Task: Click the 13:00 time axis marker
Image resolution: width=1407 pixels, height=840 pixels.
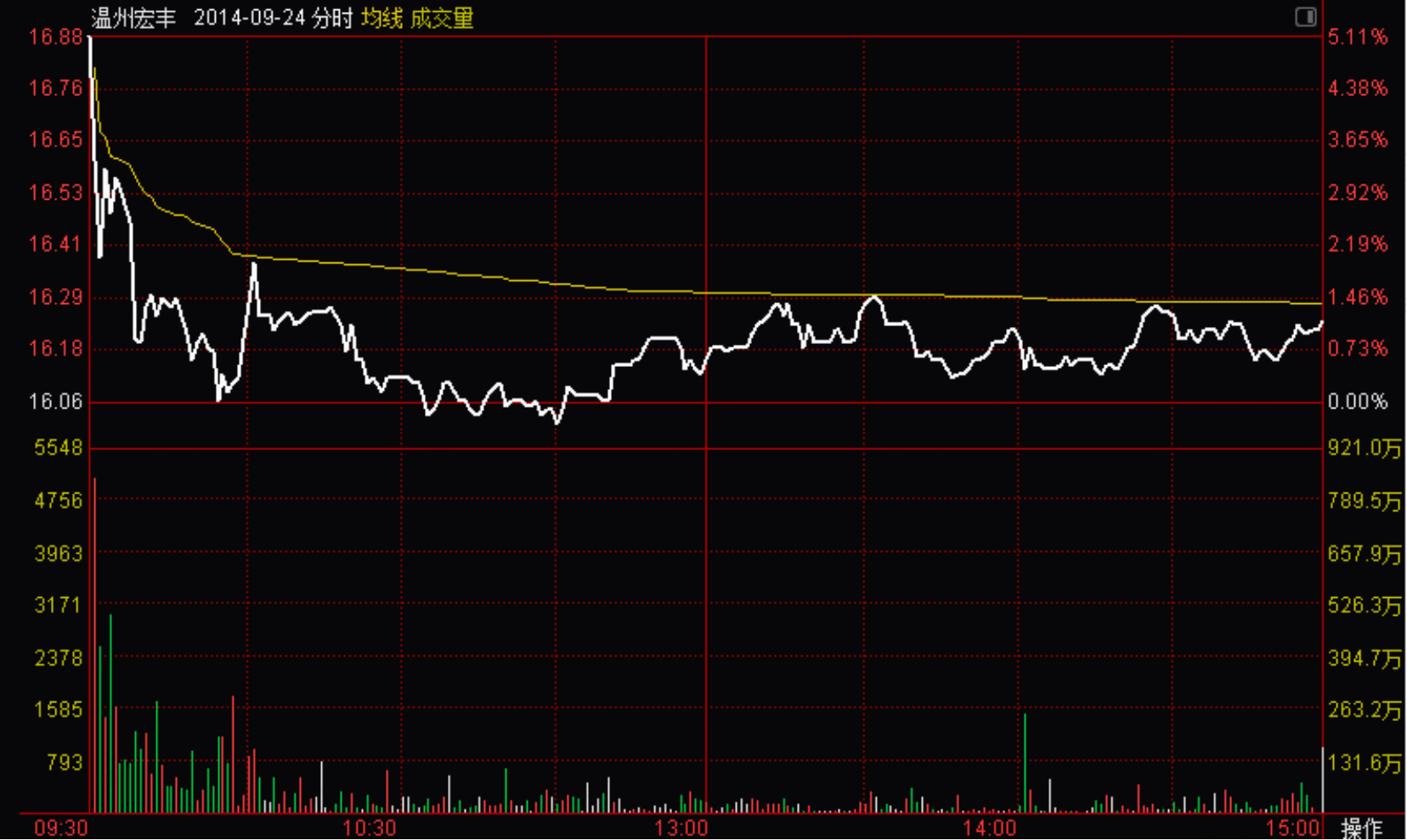Action: [x=681, y=827]
